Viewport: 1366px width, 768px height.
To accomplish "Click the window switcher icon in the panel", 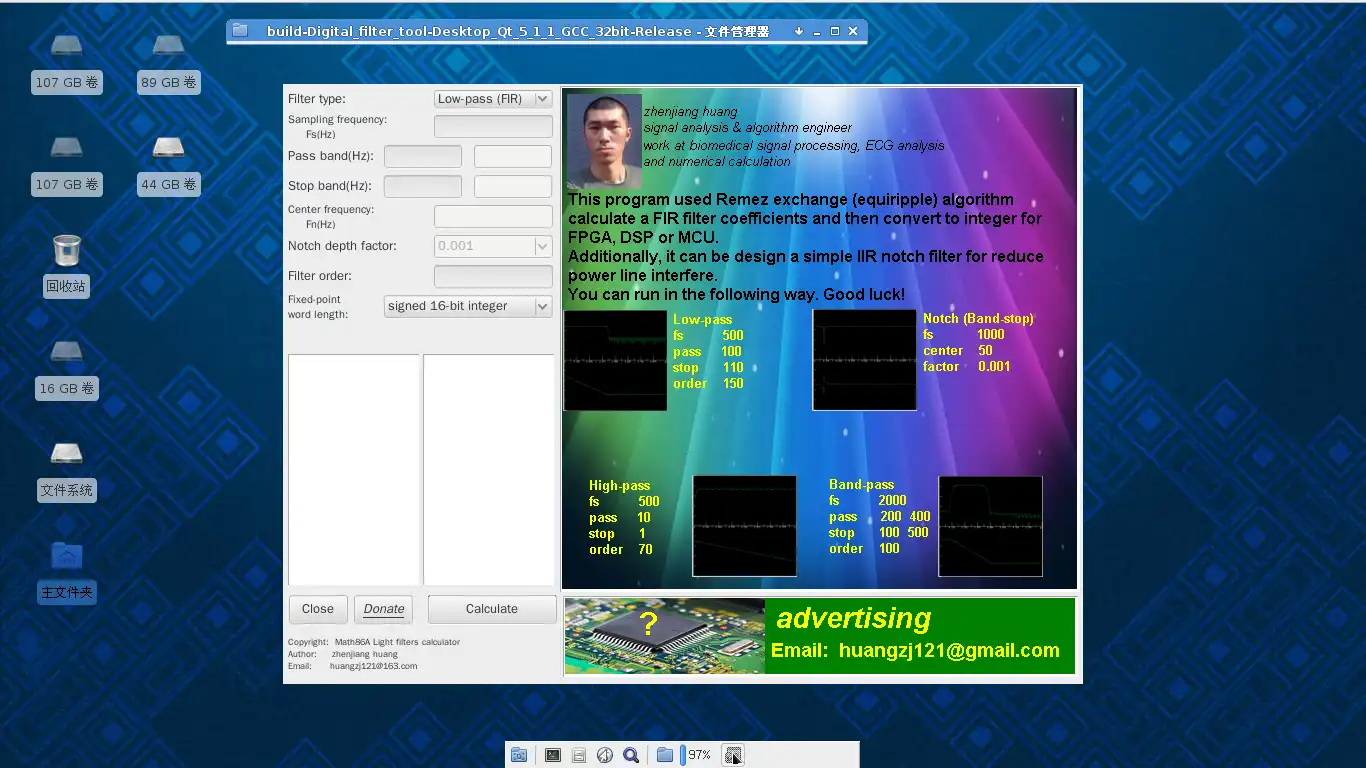I will (x=733, y=755).
